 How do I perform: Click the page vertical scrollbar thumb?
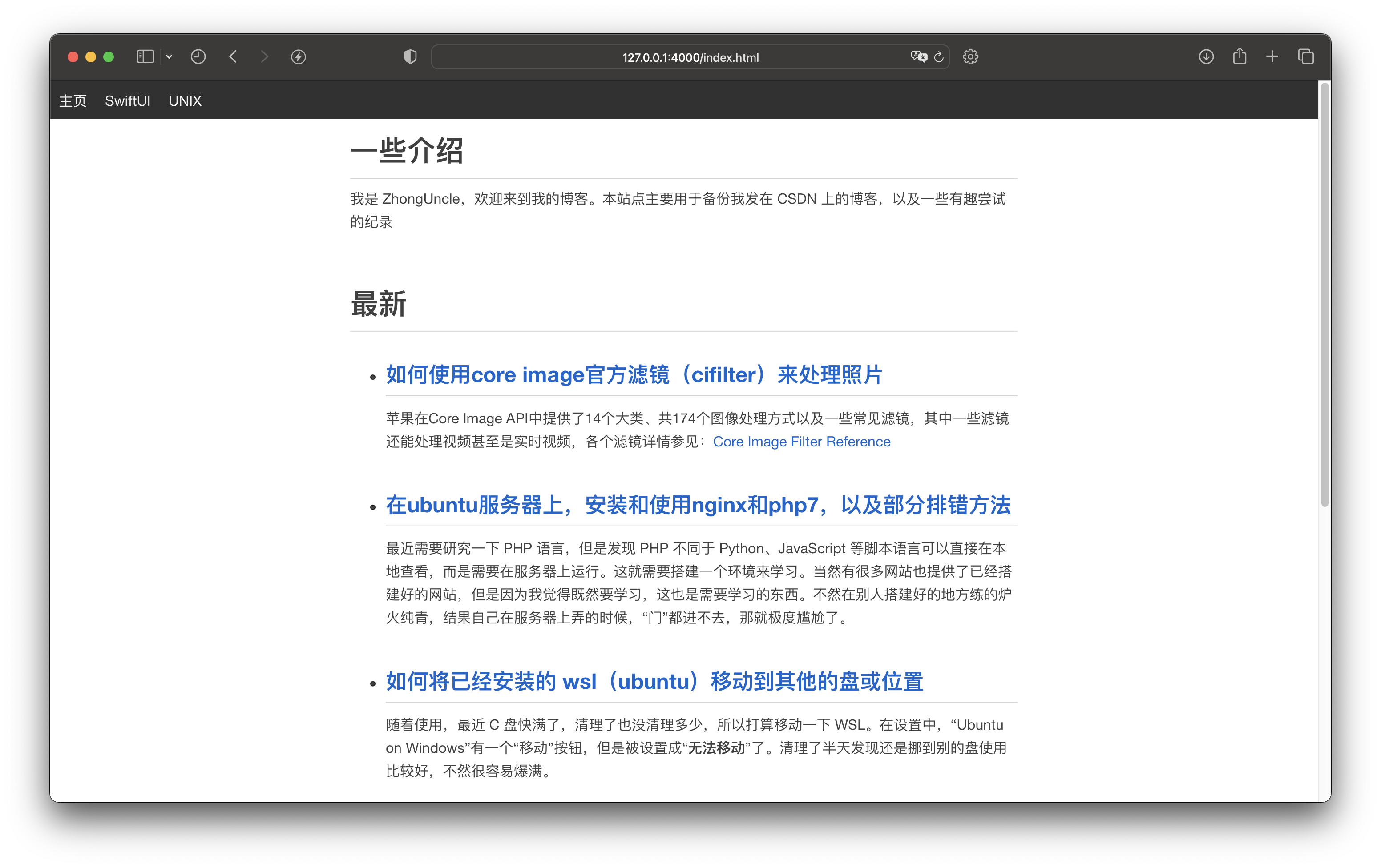(1324, 295)
